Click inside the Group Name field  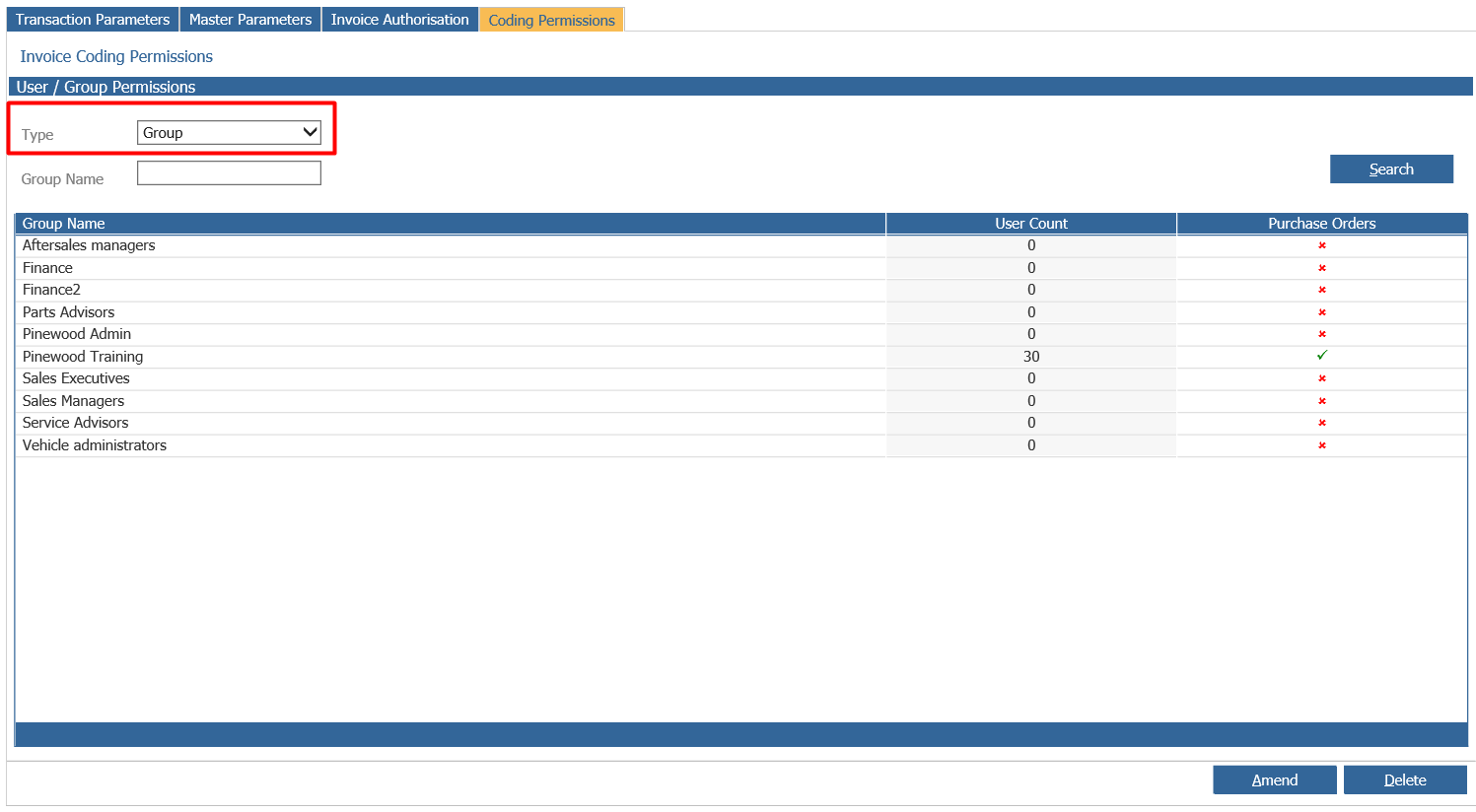pos(229,172)
